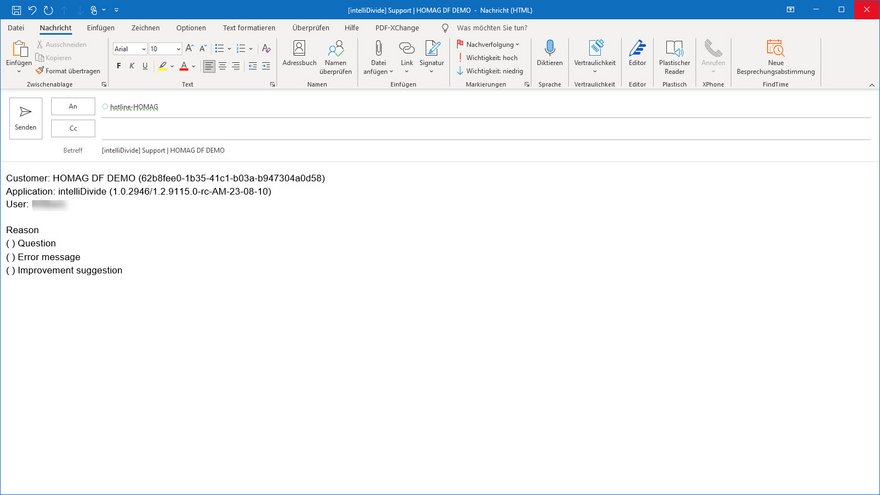
Task: Decrease font size button
Action: click(x=203, y=48)
